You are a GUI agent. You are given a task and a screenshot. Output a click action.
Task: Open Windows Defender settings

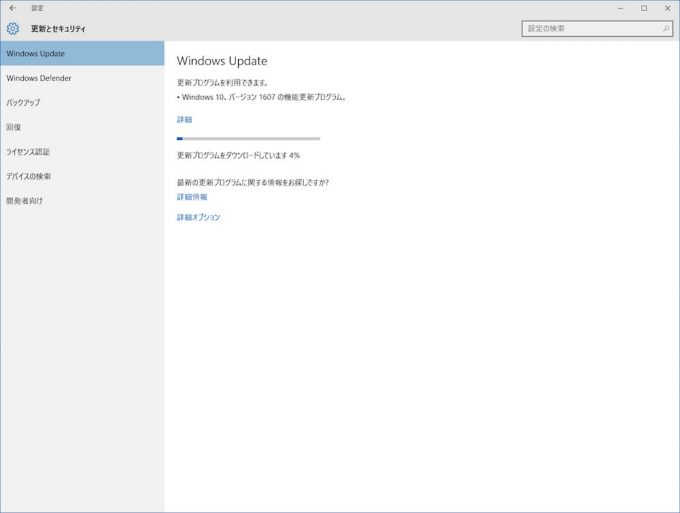click(82, 78)
